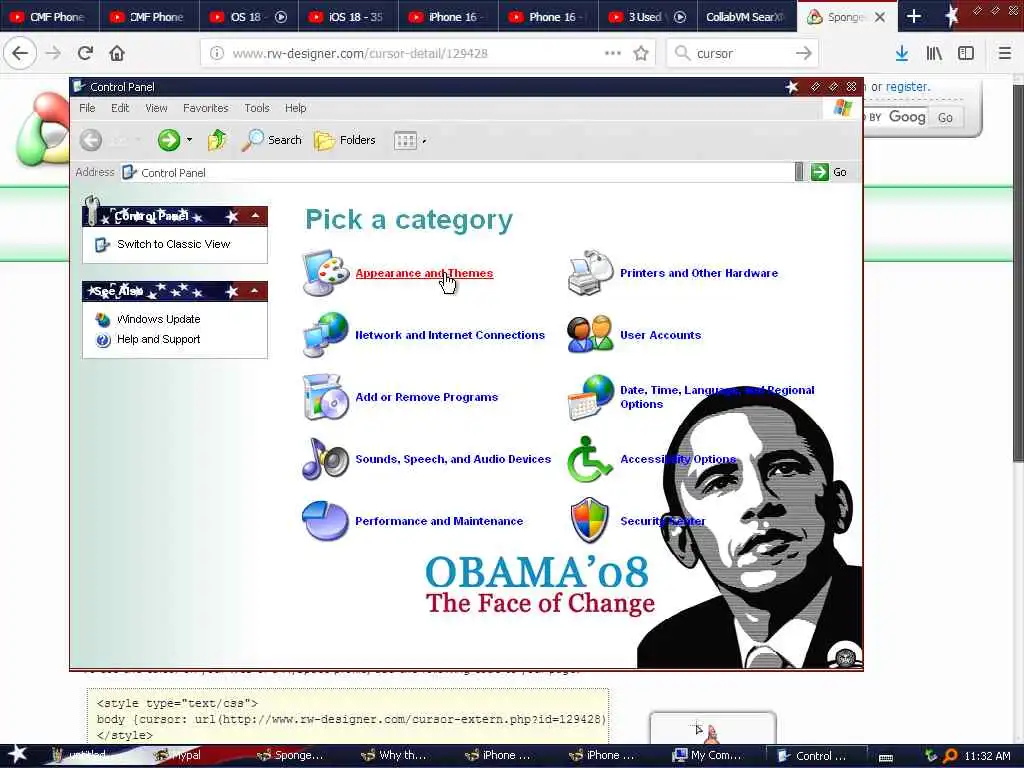Click the Explorer Back arrow button
Viewport: 1024px width, 768px height.
91,140
